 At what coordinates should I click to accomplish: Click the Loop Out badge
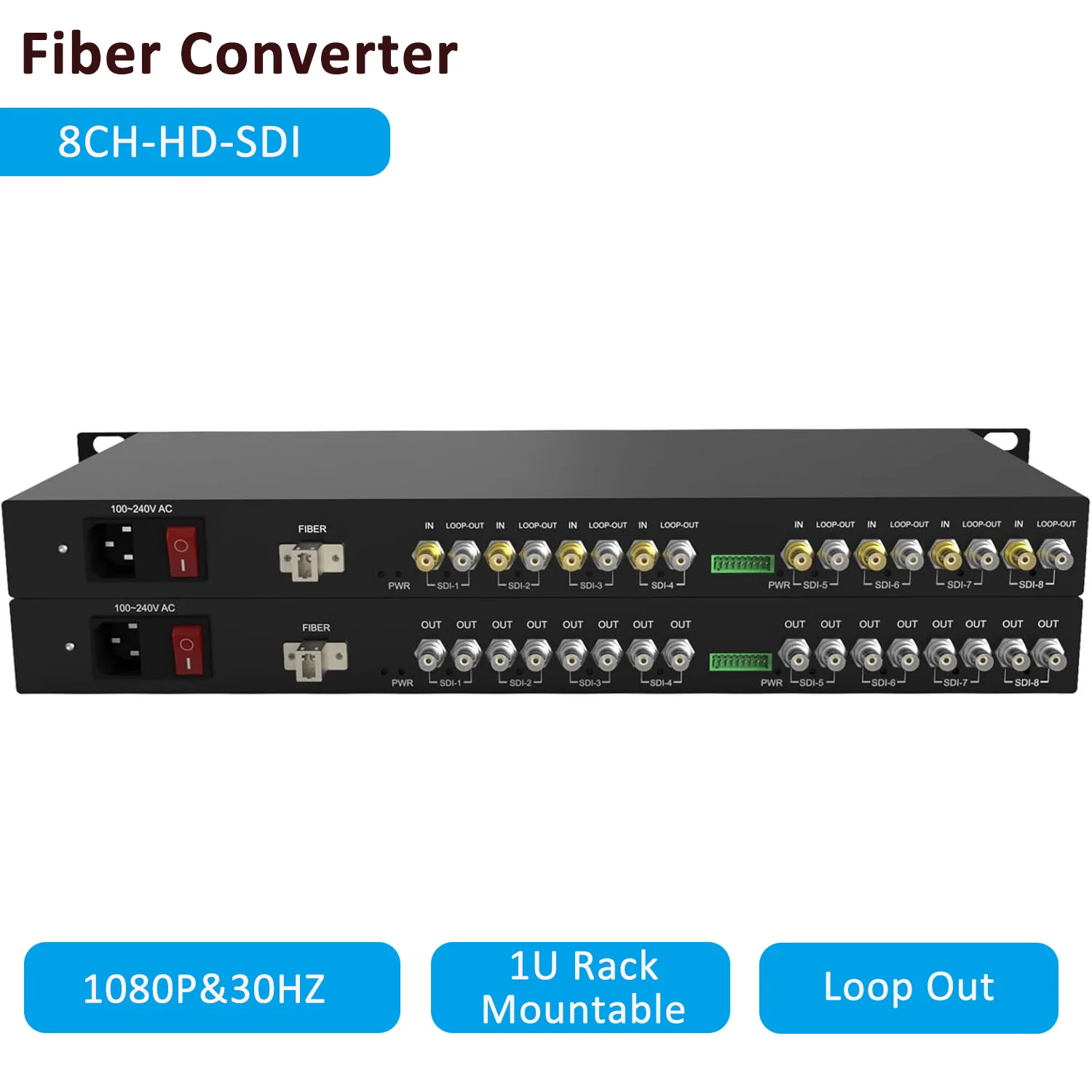click(x=909, y=988)
